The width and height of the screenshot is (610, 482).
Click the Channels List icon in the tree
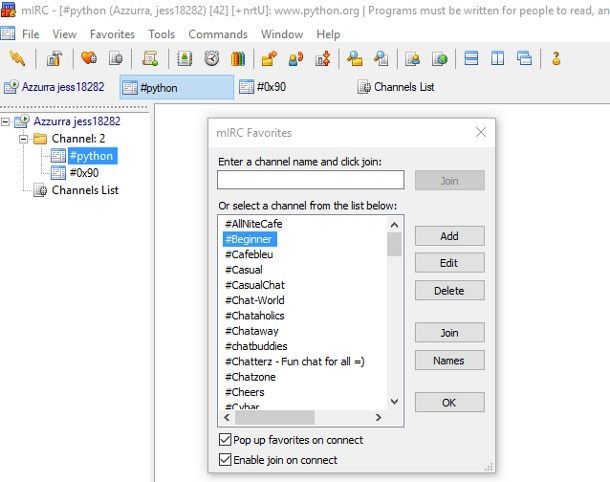pos(40,190)
